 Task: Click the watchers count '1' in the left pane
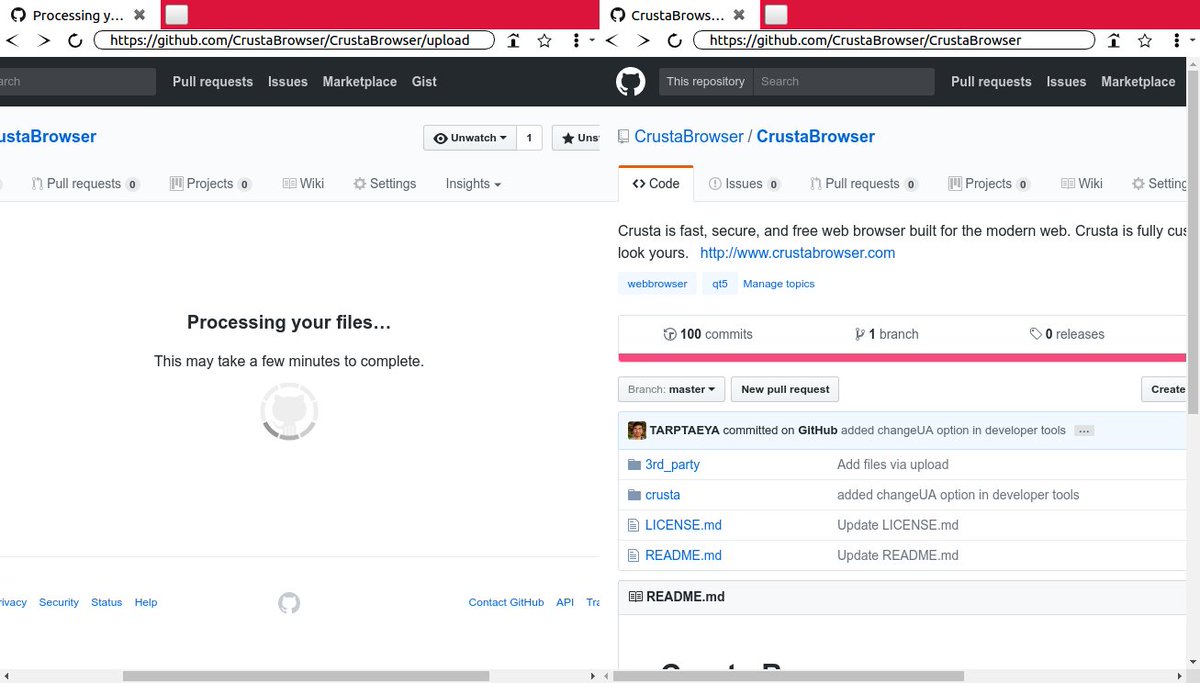[529, 138]
